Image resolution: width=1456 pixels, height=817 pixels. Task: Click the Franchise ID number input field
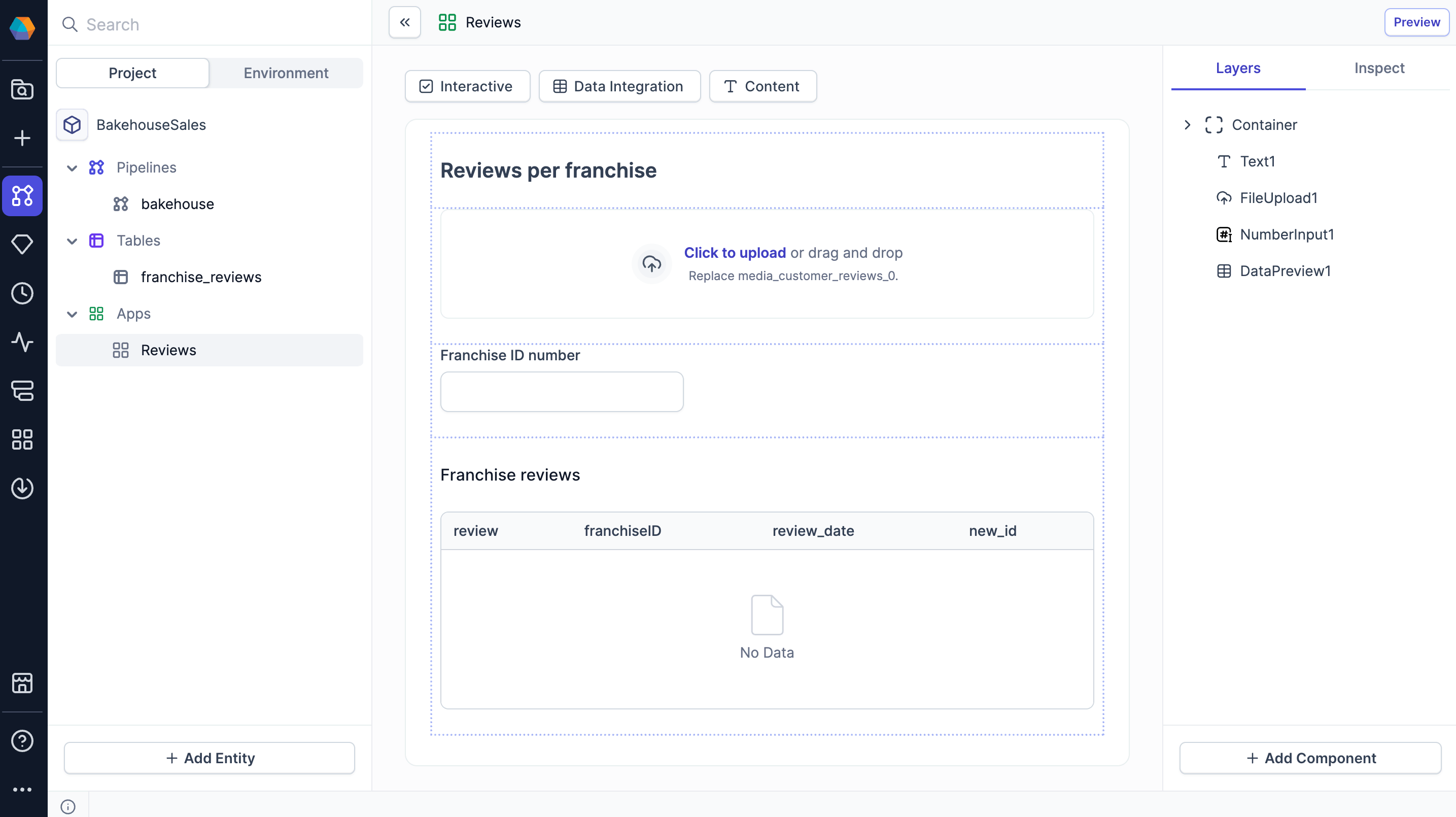point(561,392)
